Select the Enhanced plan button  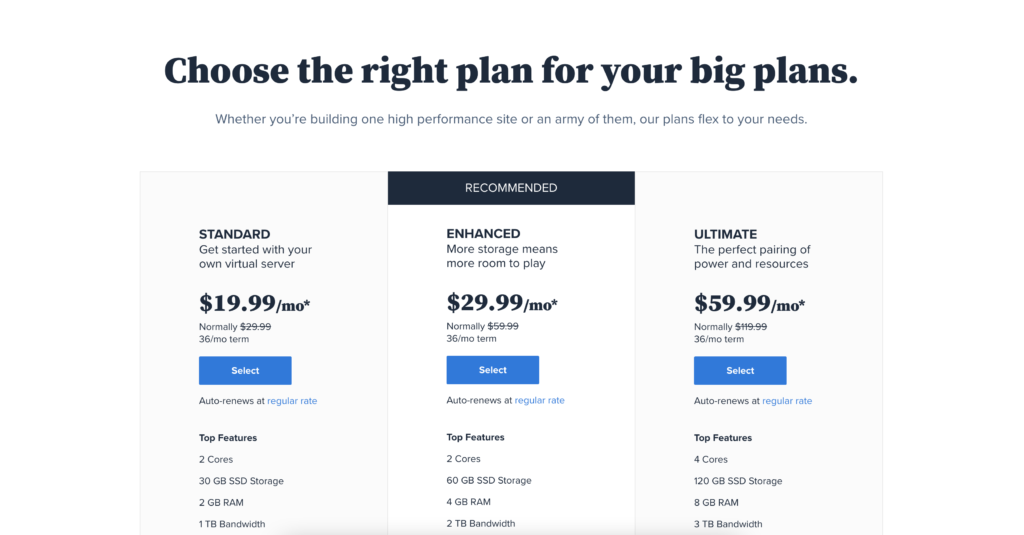coord(492,370)
